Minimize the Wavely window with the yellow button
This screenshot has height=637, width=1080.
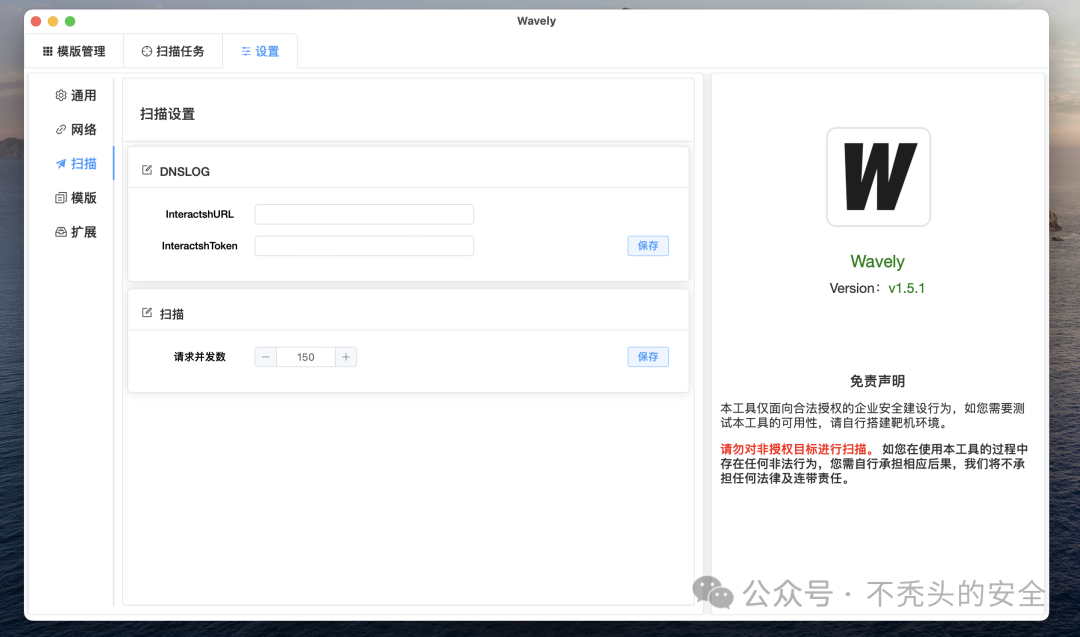tap(53, 21)
